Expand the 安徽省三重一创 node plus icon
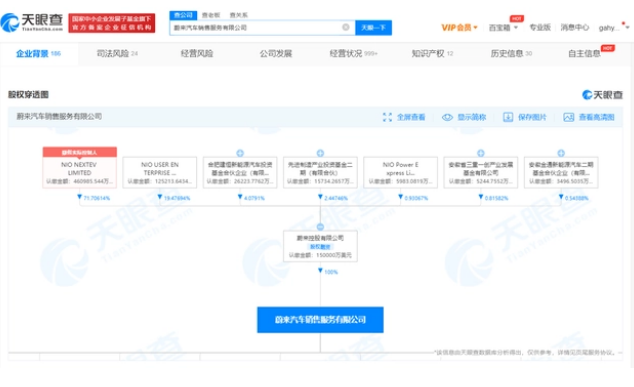634x387 pixels. [x=481, y=153]
